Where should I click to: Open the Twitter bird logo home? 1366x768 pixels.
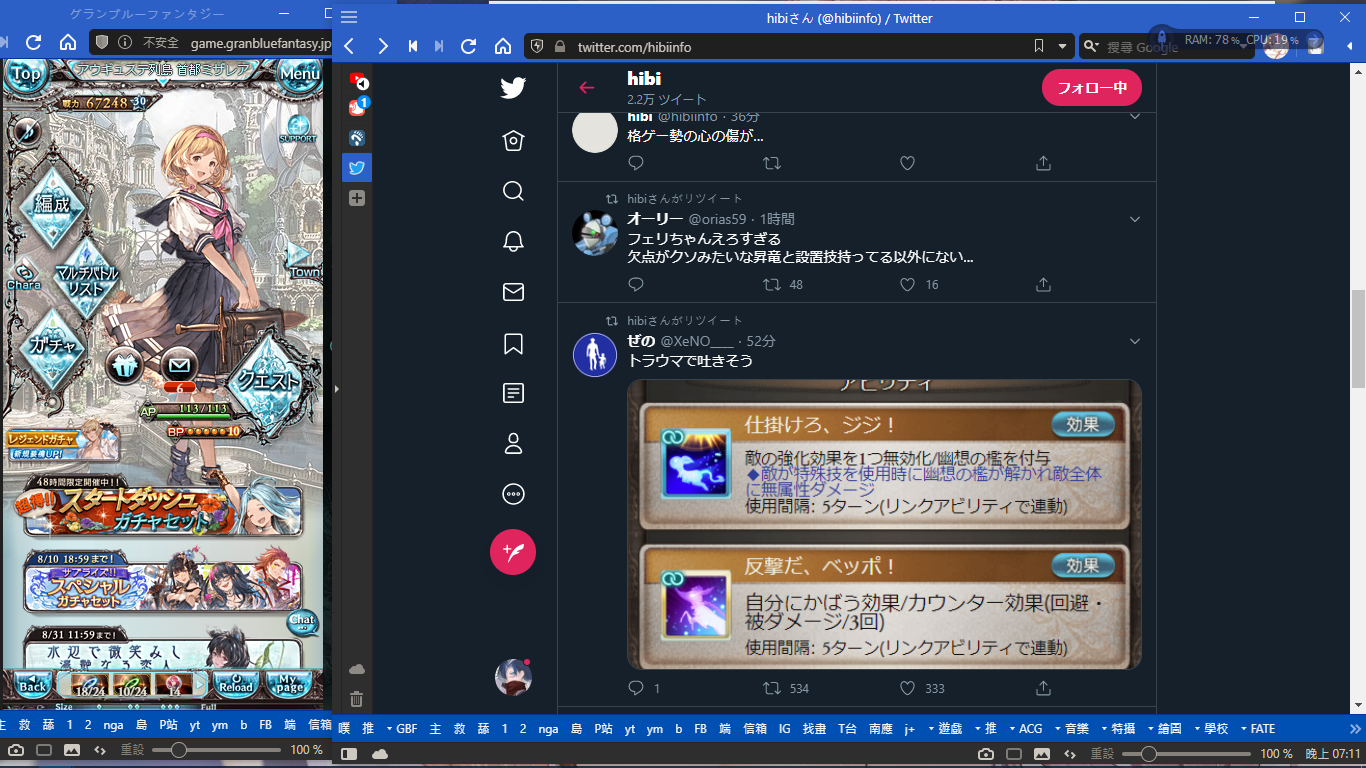coord(513,88)
